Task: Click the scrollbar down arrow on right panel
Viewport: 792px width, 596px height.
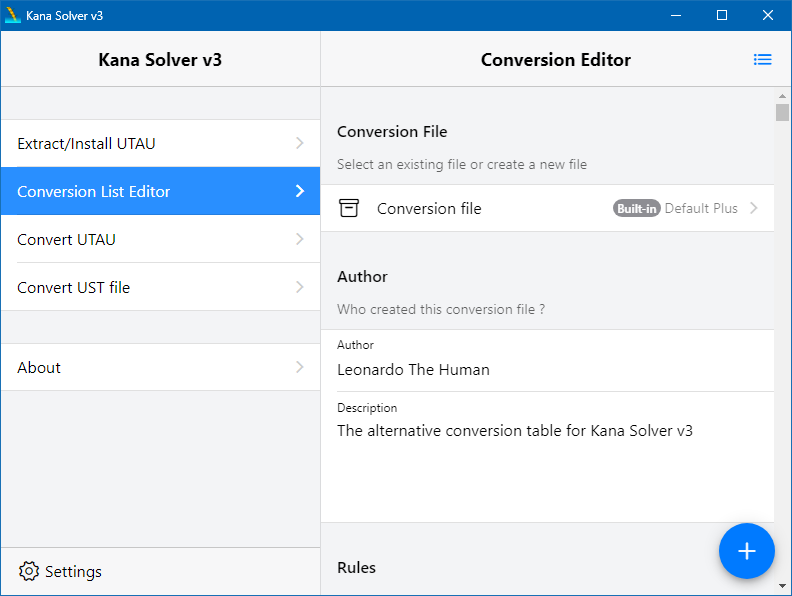Action: [782, 586]
